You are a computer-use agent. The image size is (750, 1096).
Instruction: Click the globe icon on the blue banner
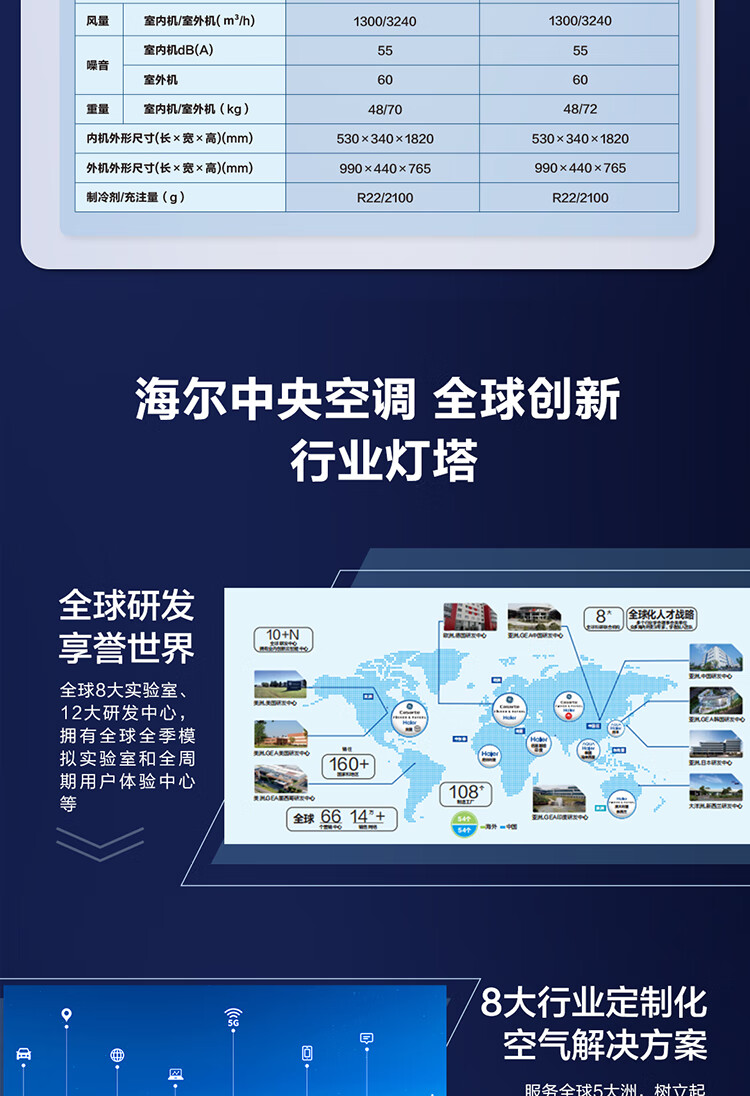pos(117,1055)
